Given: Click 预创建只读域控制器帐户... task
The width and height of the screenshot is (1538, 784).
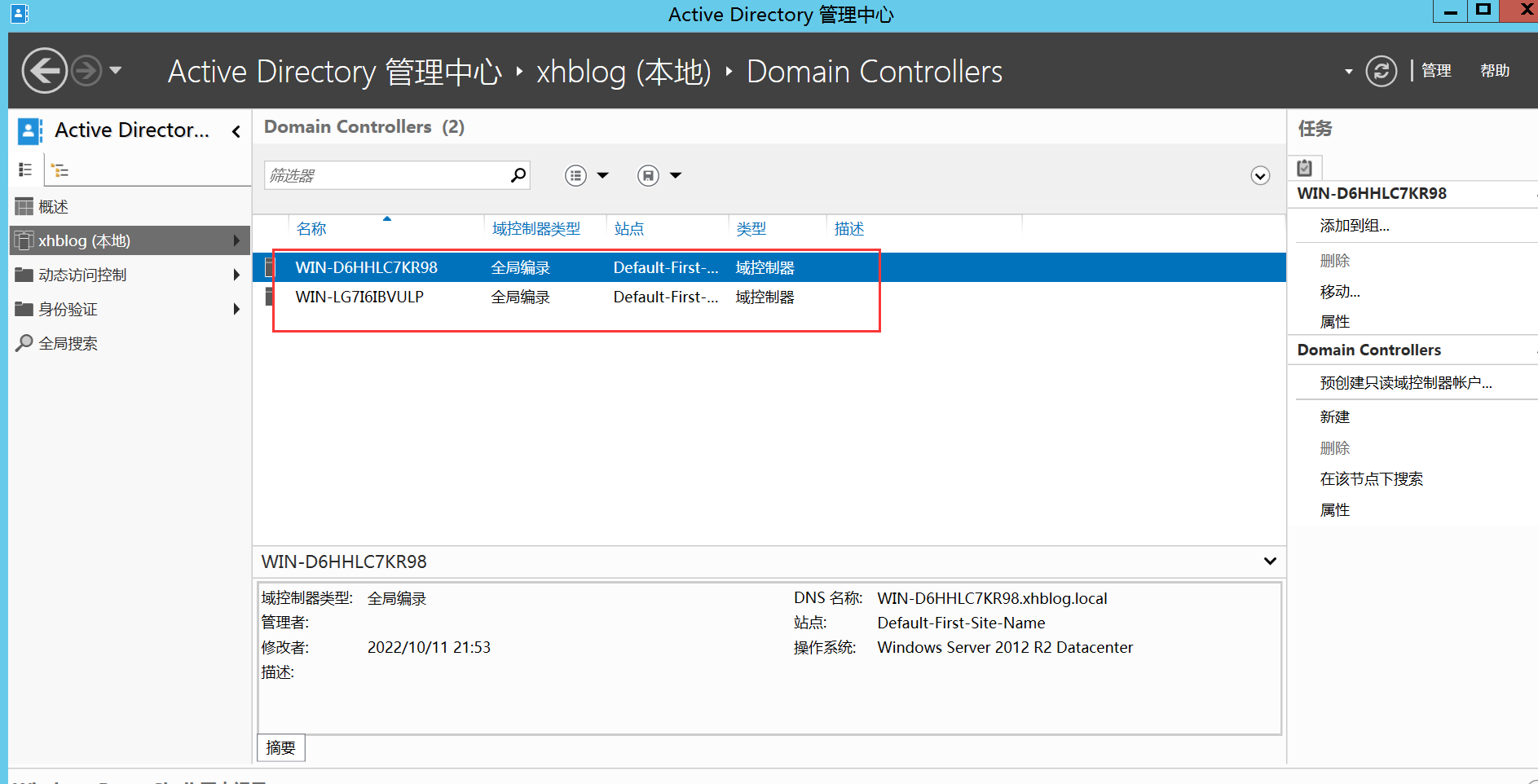Looking at the screenshot, I should tap(1406, 383).
